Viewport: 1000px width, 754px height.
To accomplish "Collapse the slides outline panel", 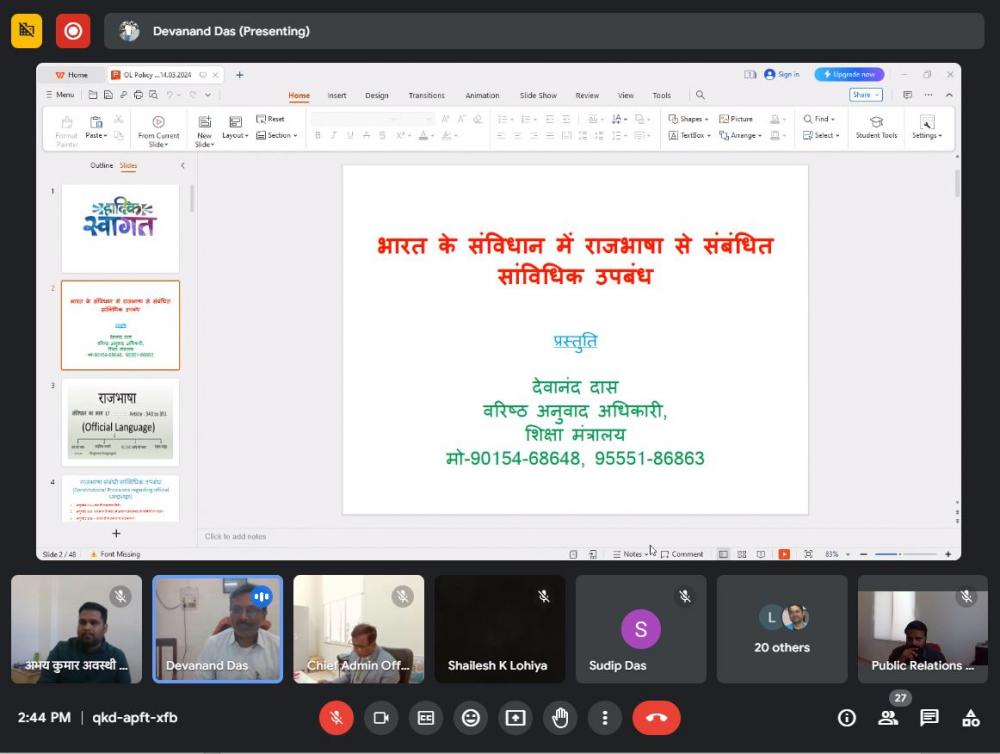I will pyautogui.click(x=182, y=165).
